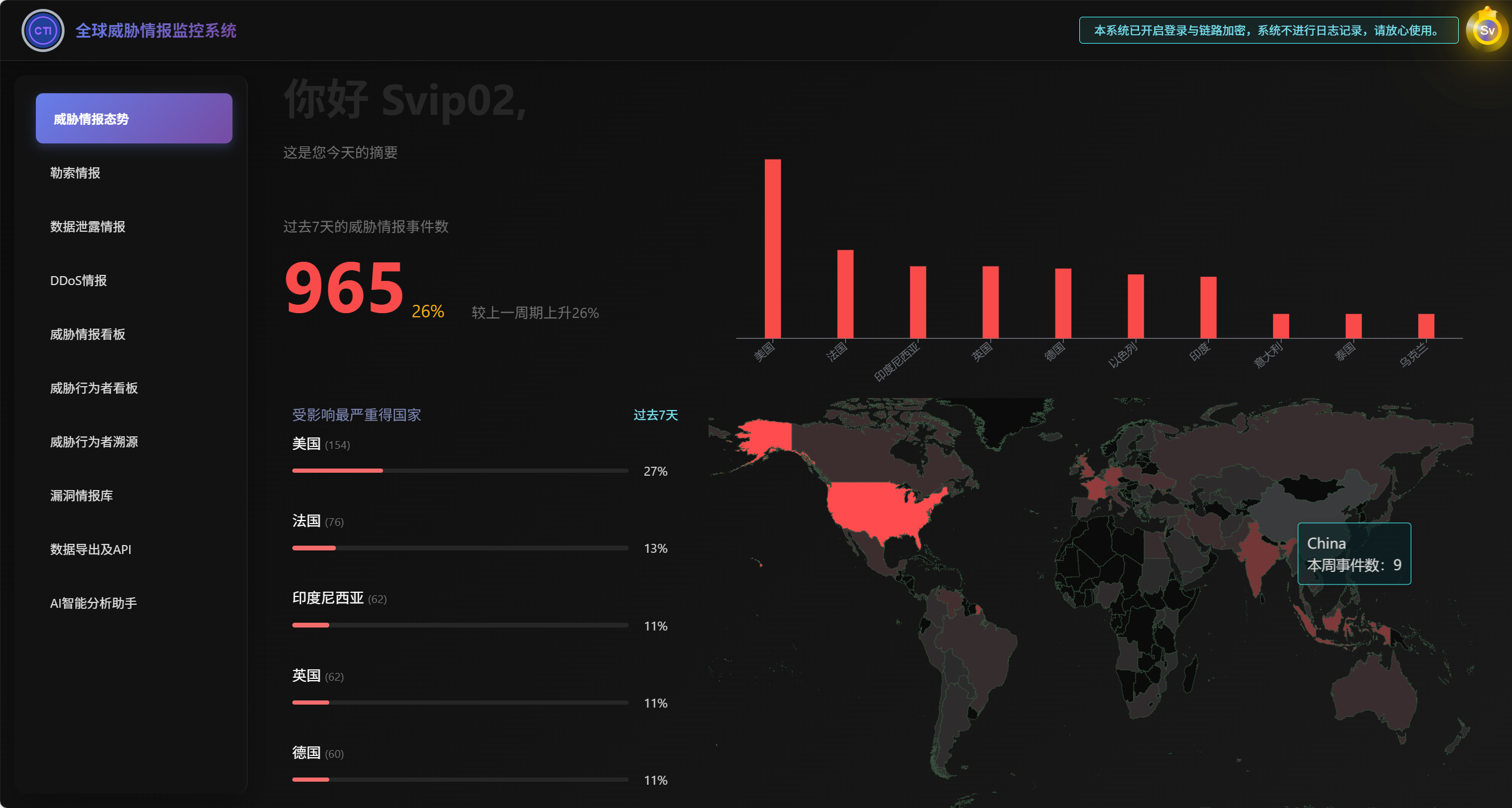The width and height of the screenshot is (1512, 808).
Task: Click the 乌克兰 bar in chart
Action: point(1426,326)
